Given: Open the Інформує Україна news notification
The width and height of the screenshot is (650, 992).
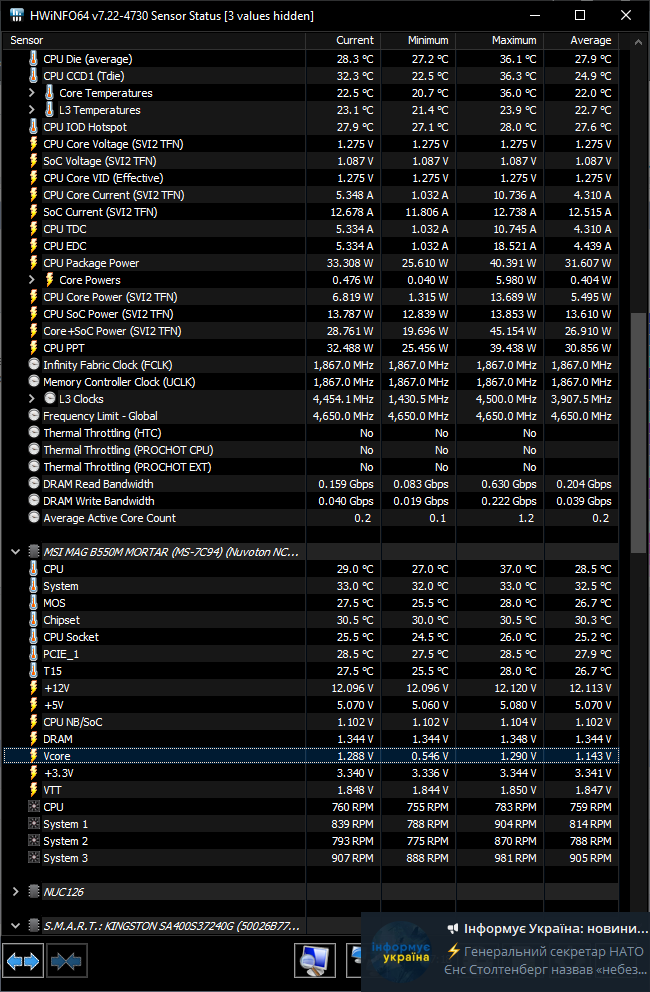Looking at the screenshot, I should tap(505, 948).
